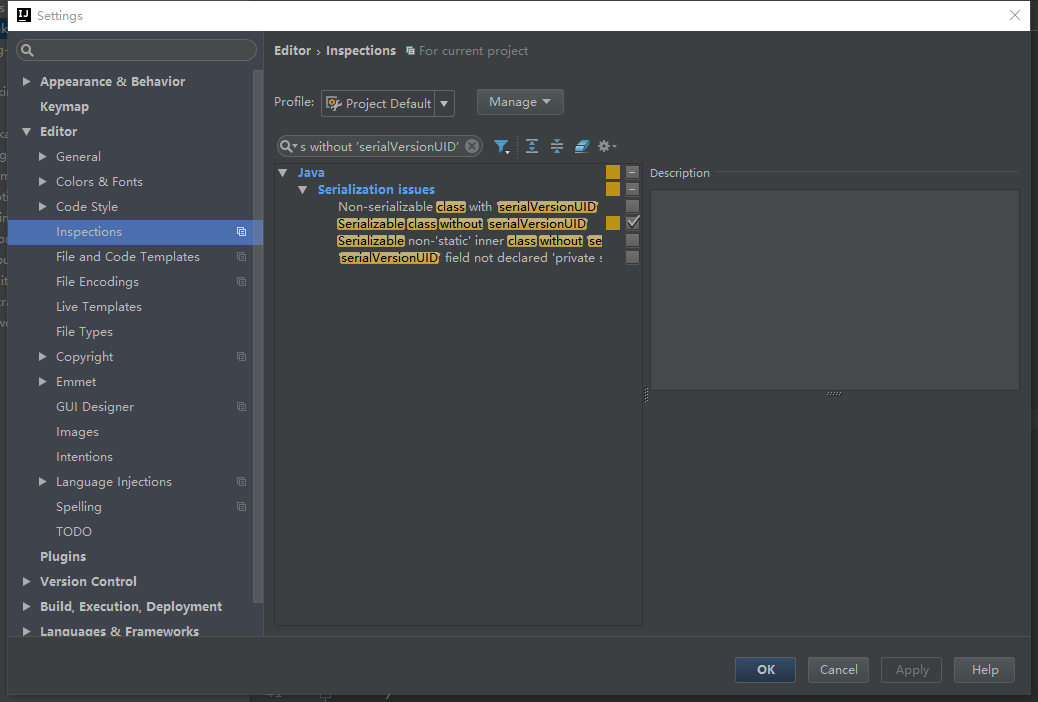Select File and Code Templates settings
The image size is (1038, 702).
click(128, 257)
